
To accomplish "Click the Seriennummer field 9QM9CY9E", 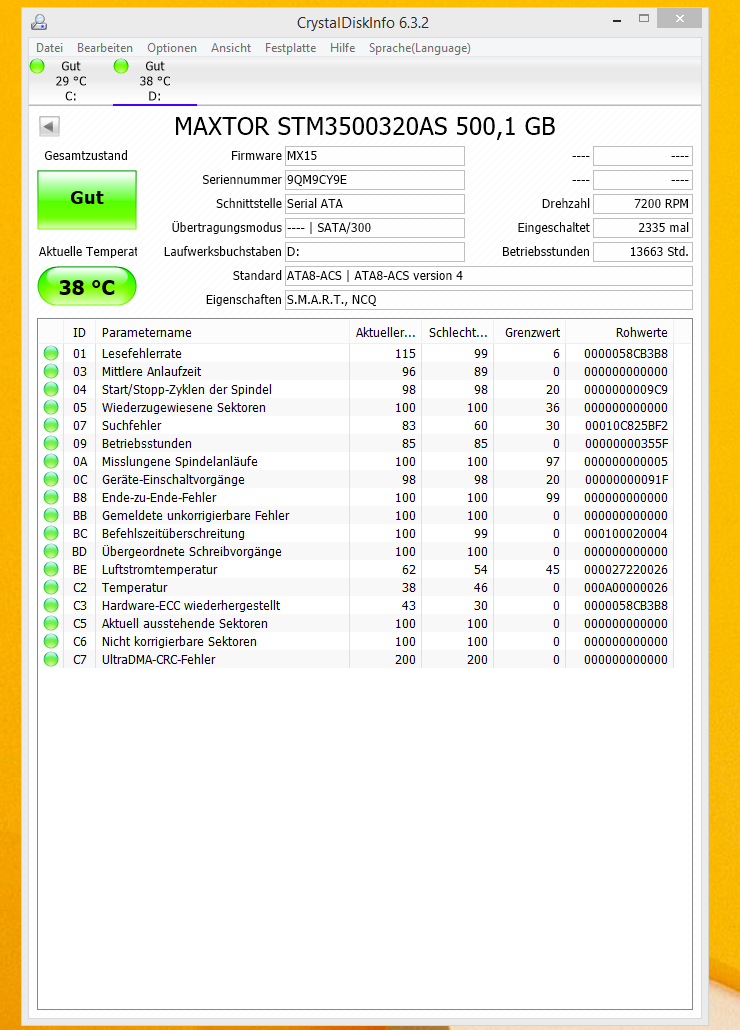I will [374, 180].
